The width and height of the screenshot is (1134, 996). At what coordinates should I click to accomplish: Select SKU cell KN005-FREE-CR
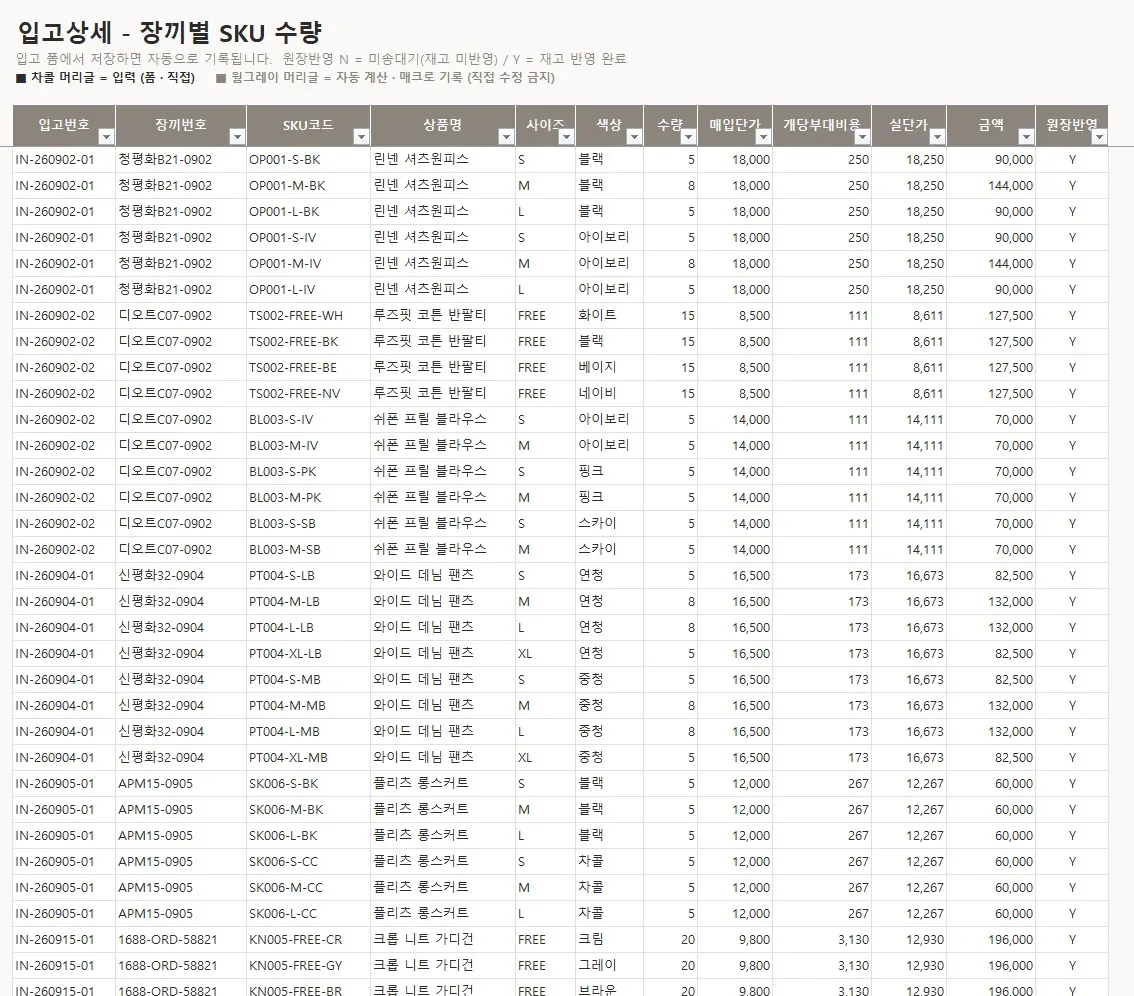[x=308, y=941]
